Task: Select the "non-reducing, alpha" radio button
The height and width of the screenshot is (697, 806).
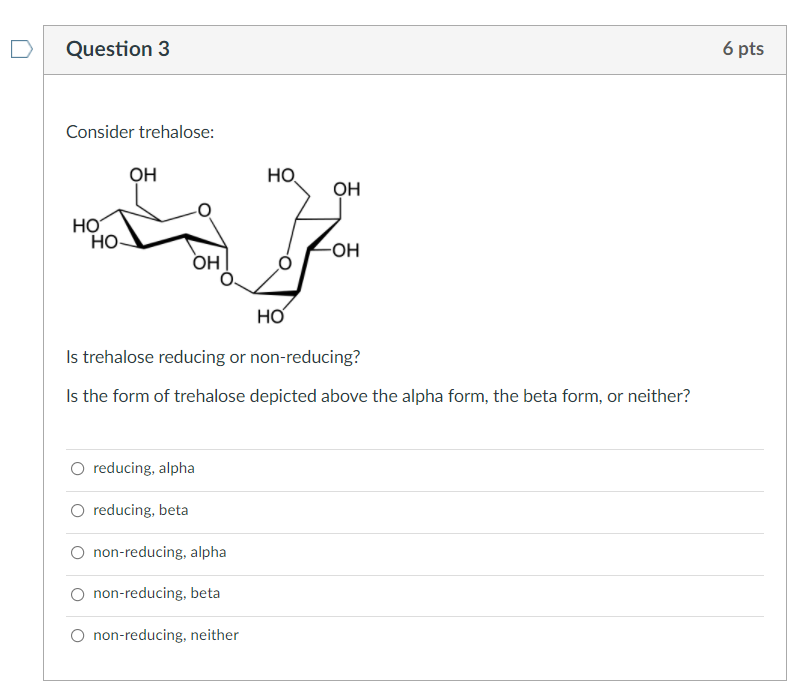Action: point(77,552)
